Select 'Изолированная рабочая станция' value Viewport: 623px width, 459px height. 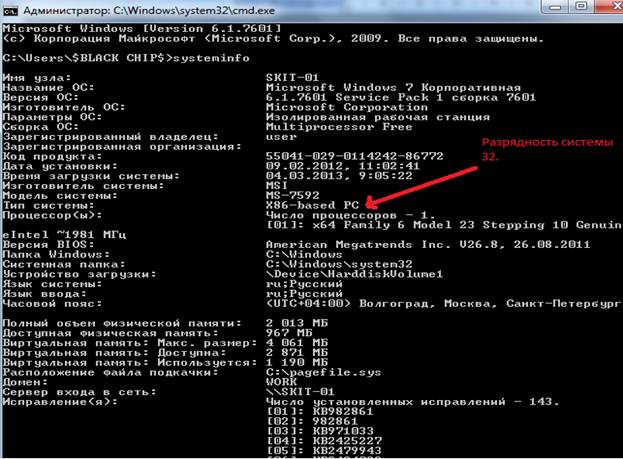378,117
